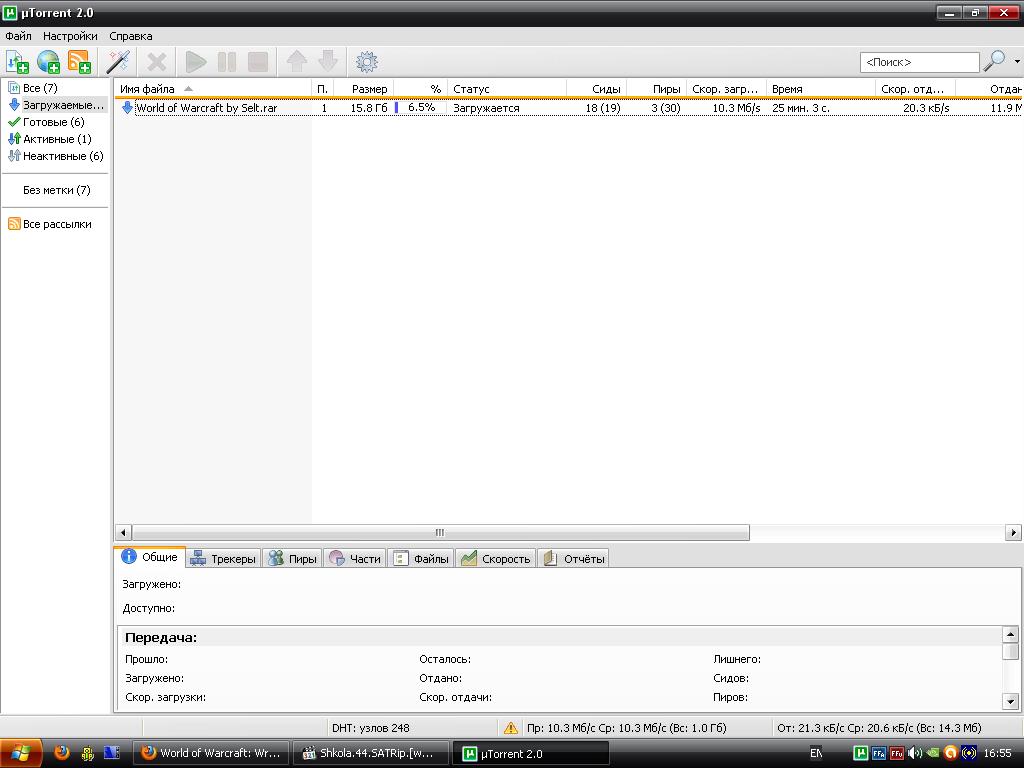Image resolution: width=1024 pixels, height=768 pixels.
Task: Sort by the Время column header
Action: pyautogui.click(x=820, y=89)
